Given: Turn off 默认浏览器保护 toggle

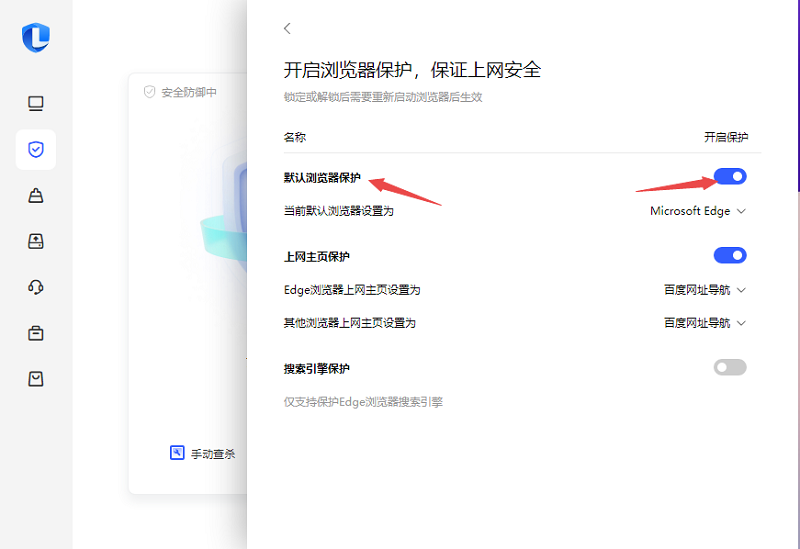Looking at the screenshot, I should pyautogui.click(x=730, y=177).
